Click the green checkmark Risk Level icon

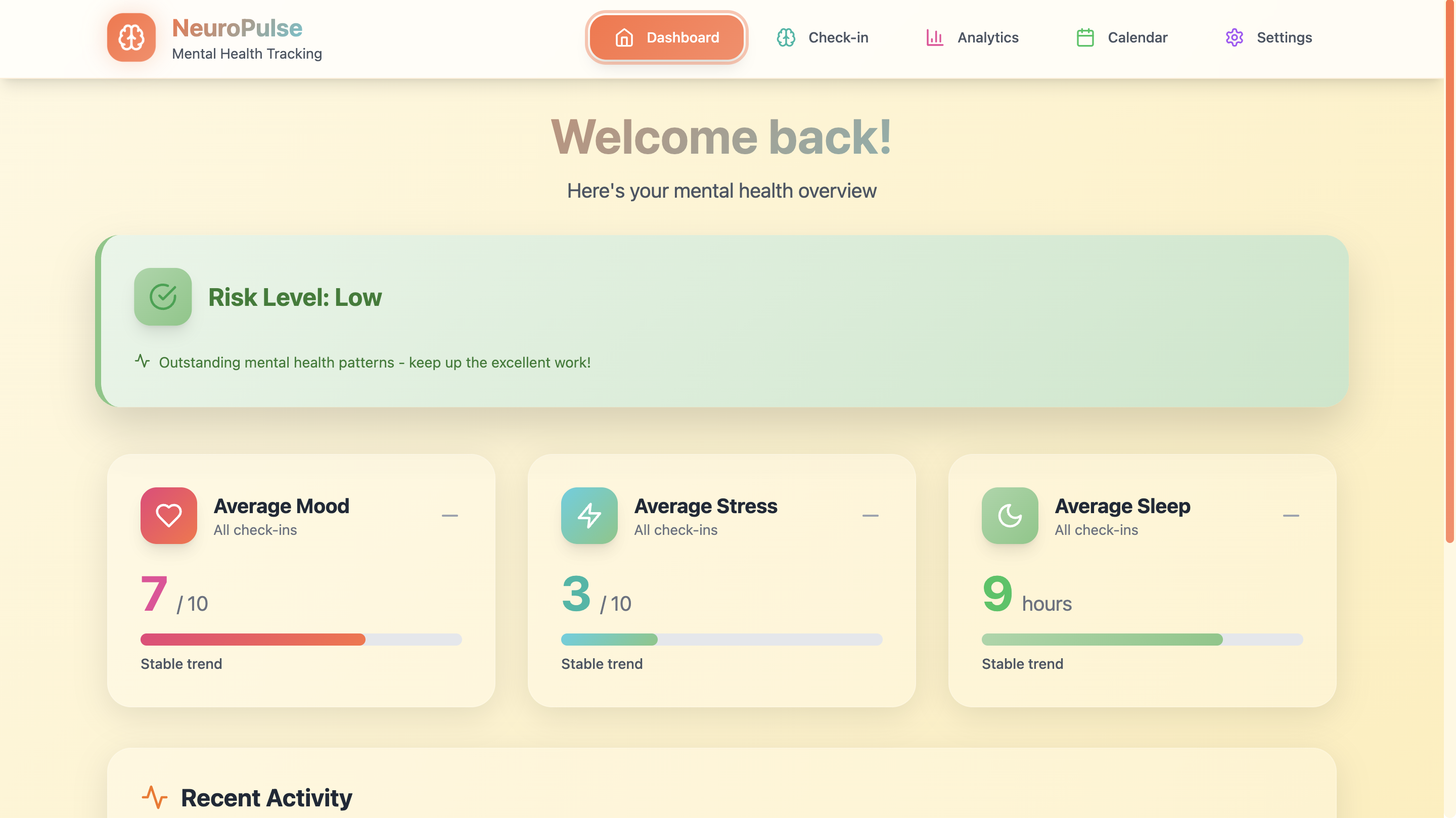(x=163, y=297)
